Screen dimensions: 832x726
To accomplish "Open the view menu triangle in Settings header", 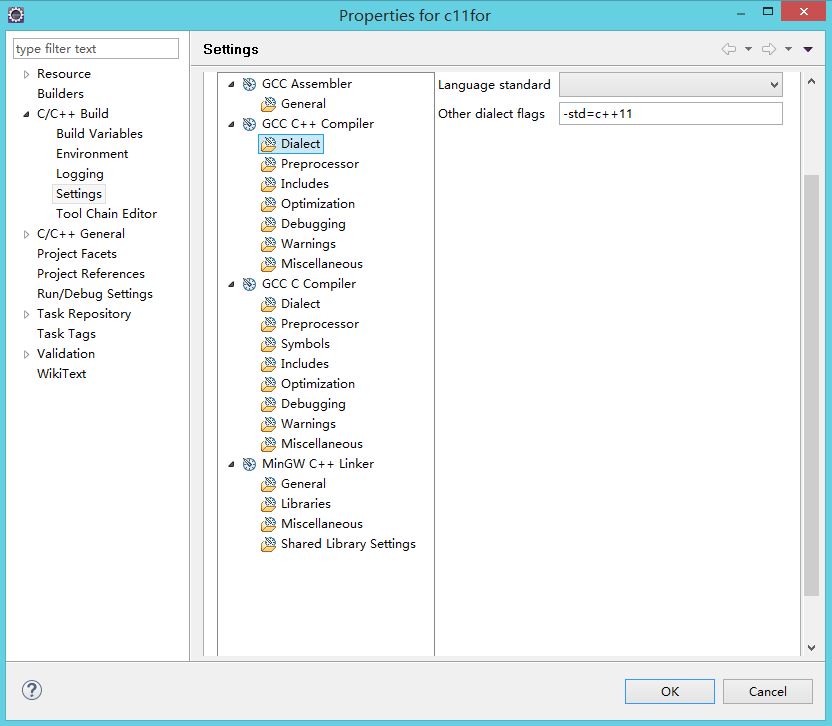I will tap(808, 49).
